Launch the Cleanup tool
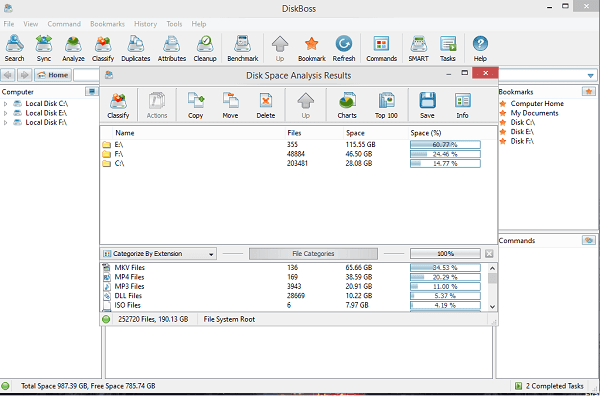Viewport: 600px width, 396px height. click(x=205, y=48)
